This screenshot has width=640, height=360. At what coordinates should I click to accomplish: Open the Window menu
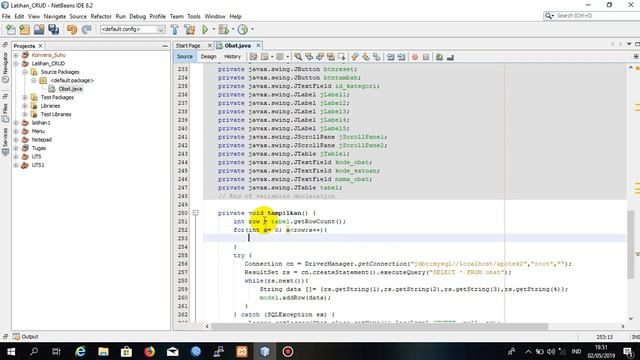[x=215, y=16]
